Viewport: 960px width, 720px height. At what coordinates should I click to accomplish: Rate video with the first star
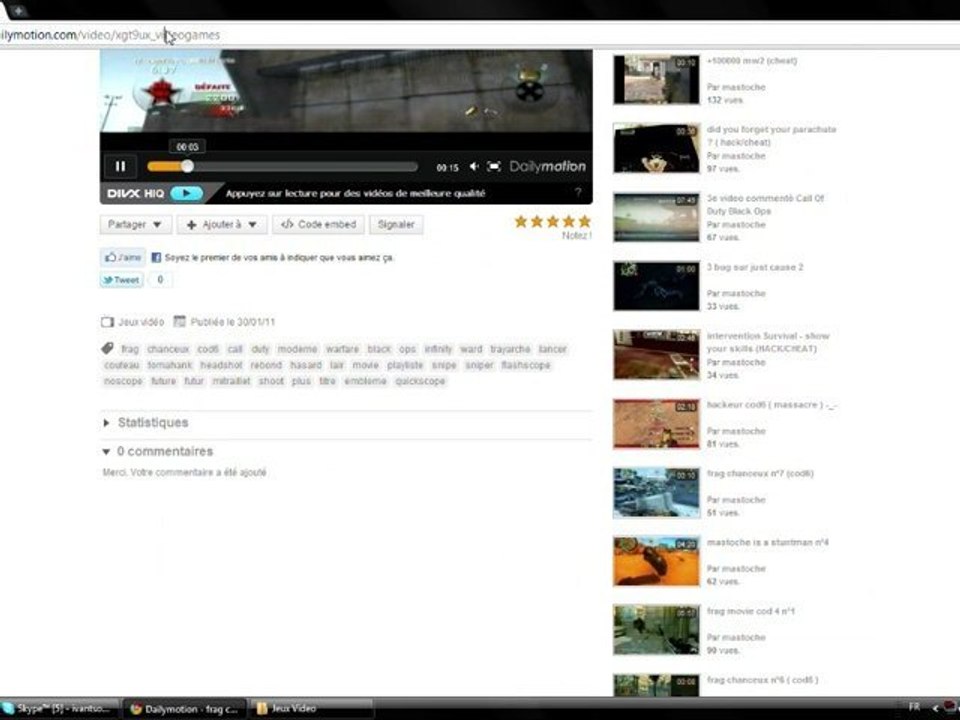(521, 221)
